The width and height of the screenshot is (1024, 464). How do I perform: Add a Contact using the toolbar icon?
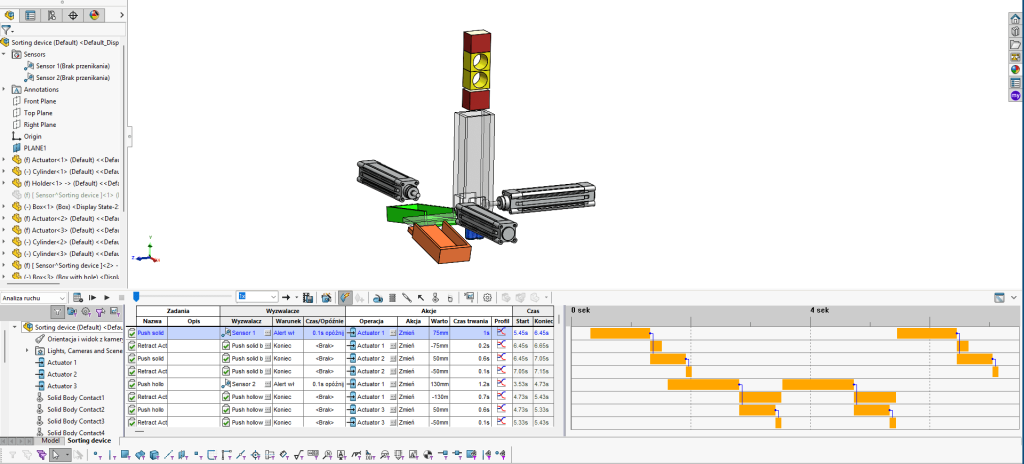(436, 297)
